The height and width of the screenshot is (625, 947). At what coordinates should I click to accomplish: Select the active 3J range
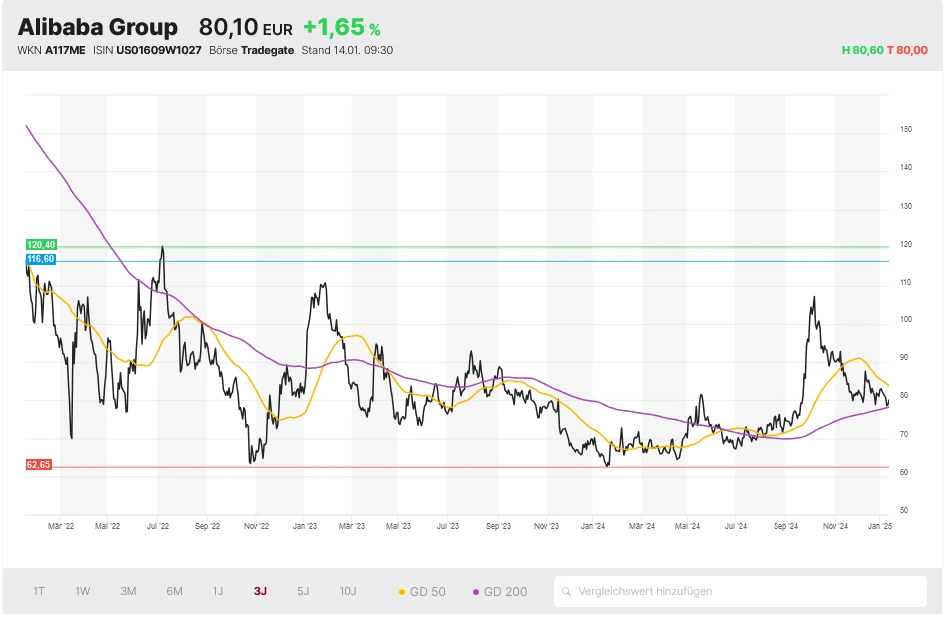tap(260, 591)
